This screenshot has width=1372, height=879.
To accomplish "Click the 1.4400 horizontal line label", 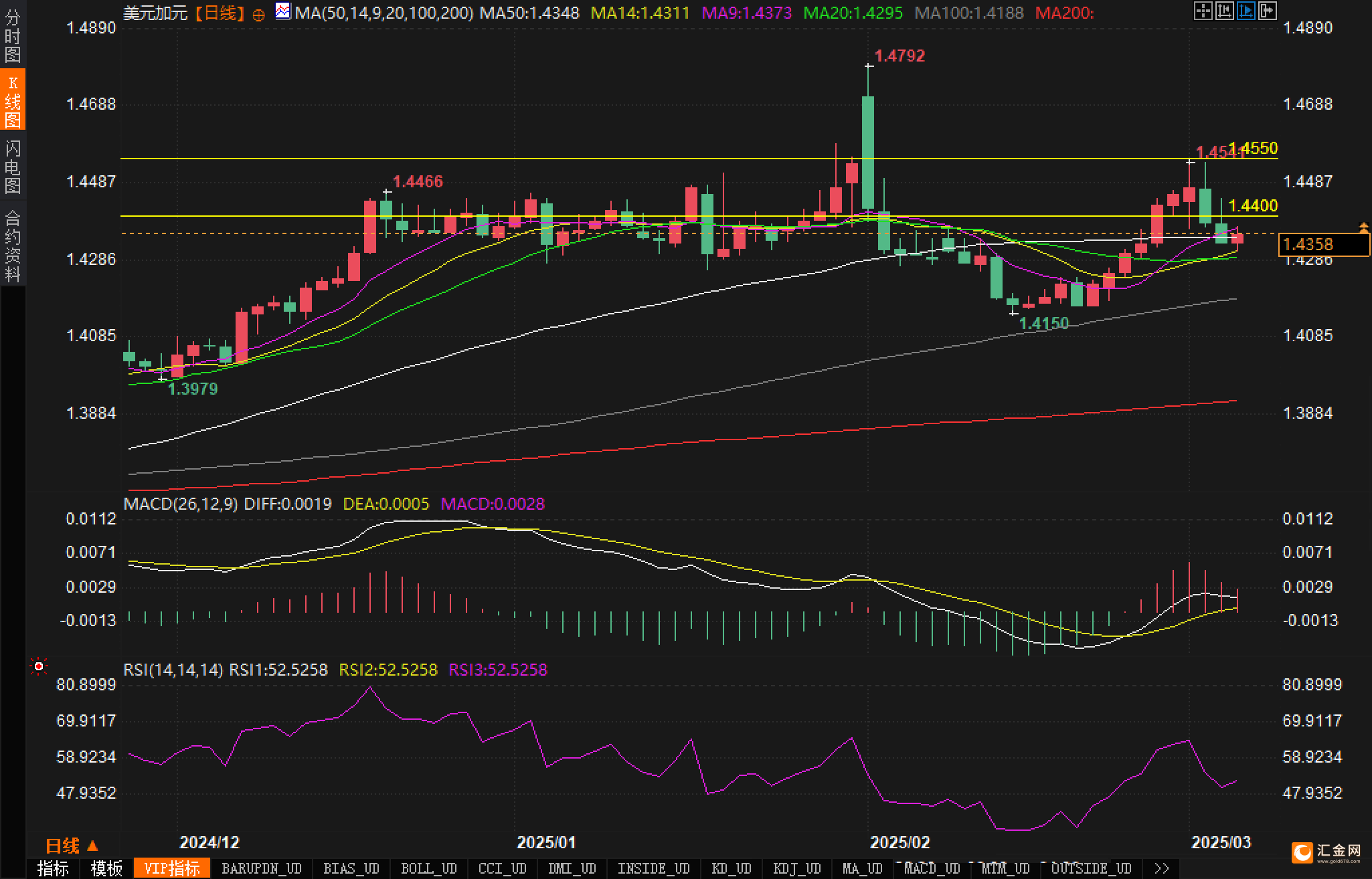I will coord(1254,205).
